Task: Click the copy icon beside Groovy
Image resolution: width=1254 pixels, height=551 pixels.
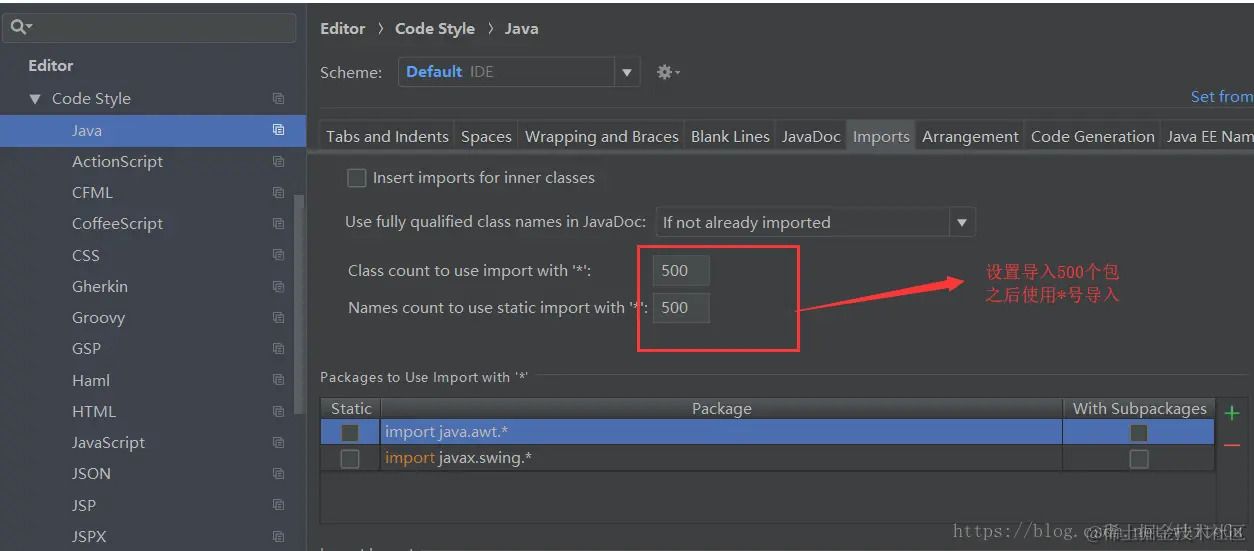Action: coord(278,318)
